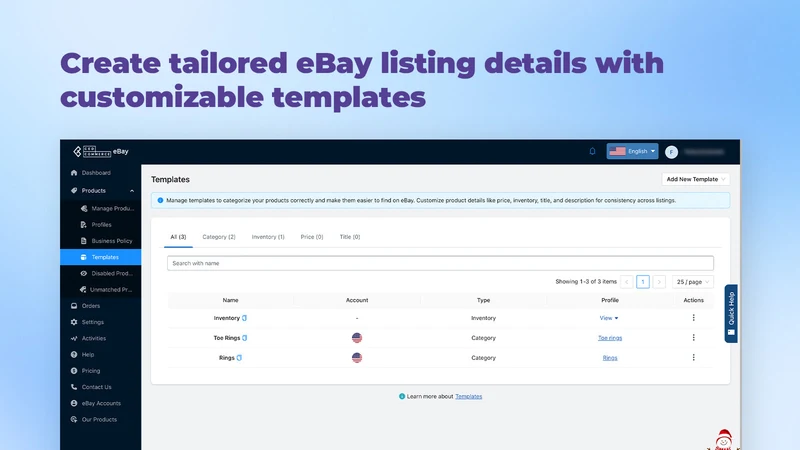Click the Orders sidebar icon
Screen dimensions: 800x450
[74, 306]
